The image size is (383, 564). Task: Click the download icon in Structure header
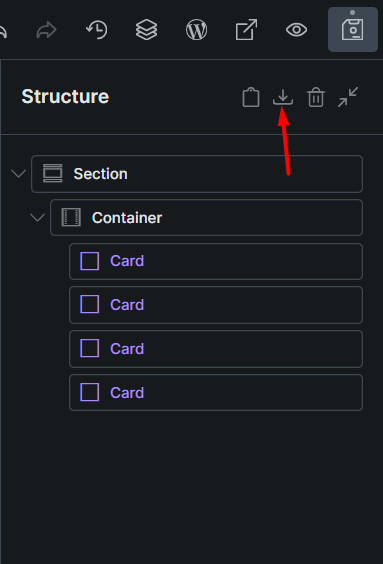(283, 97)
